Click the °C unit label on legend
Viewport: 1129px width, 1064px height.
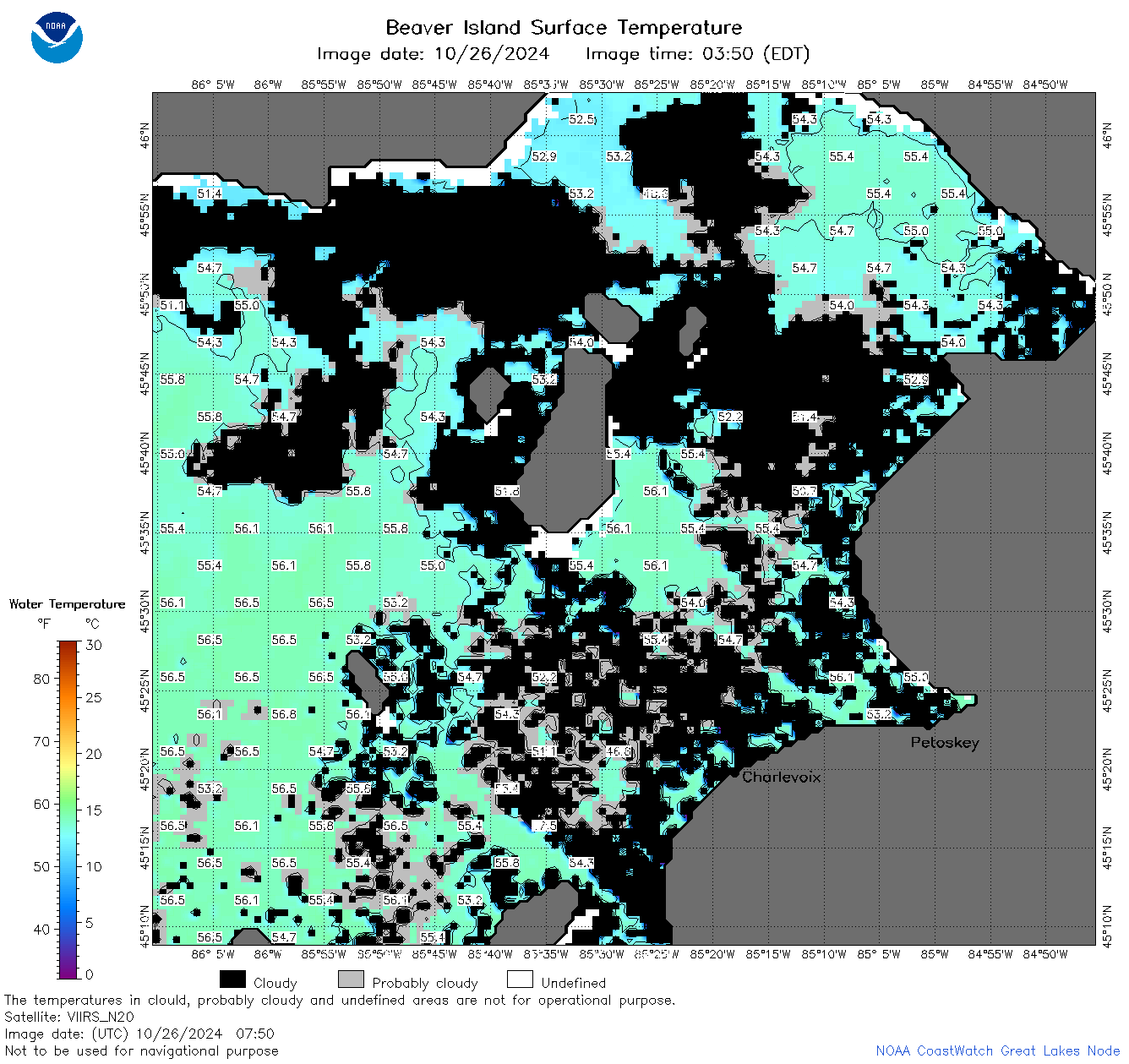pos(92,624)
